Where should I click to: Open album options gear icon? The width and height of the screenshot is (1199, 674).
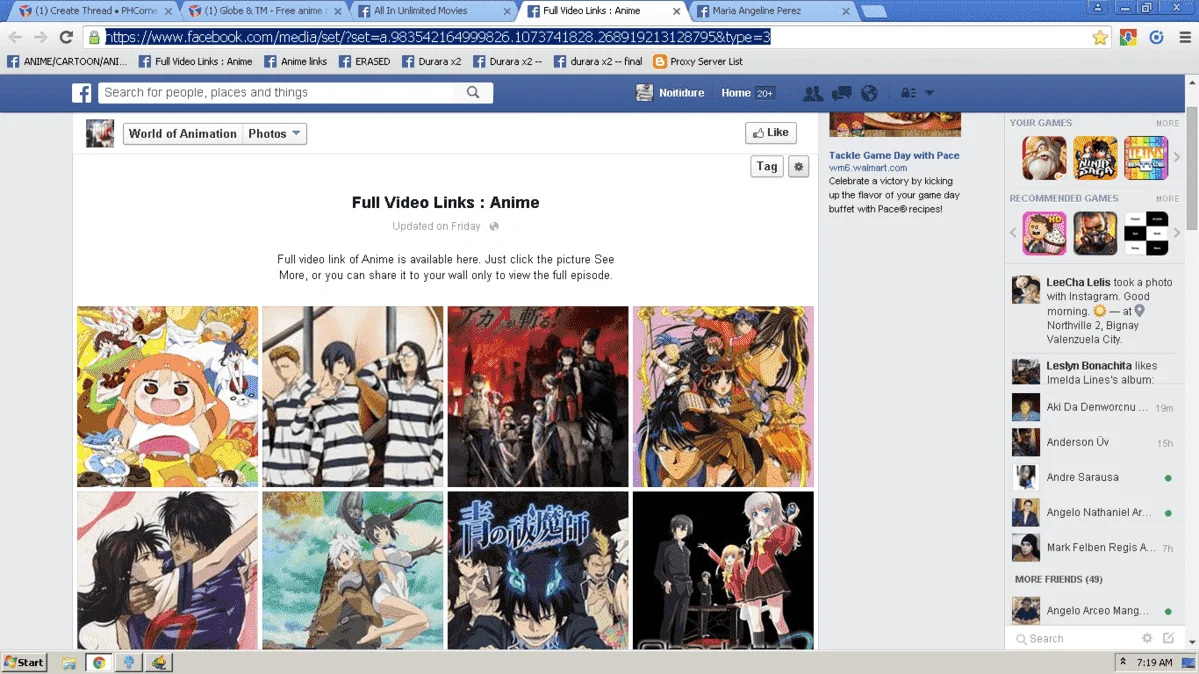(798, 166)
